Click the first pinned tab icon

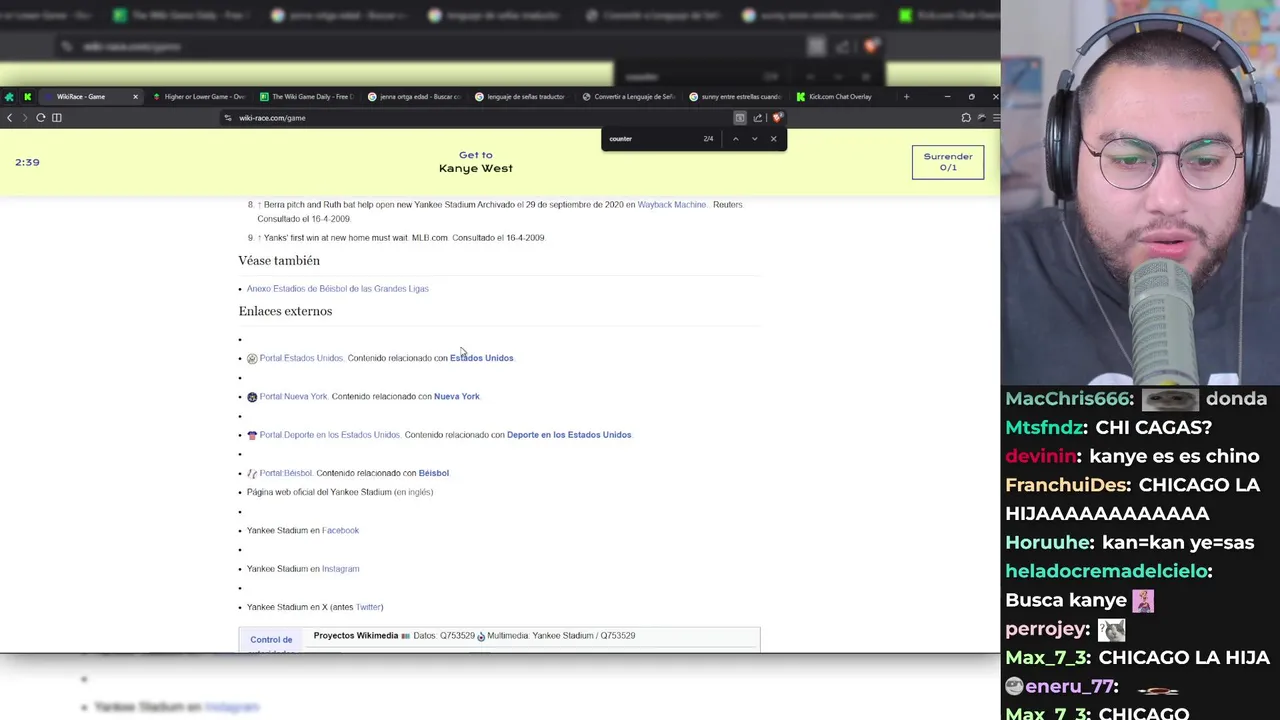coord(9,97)
